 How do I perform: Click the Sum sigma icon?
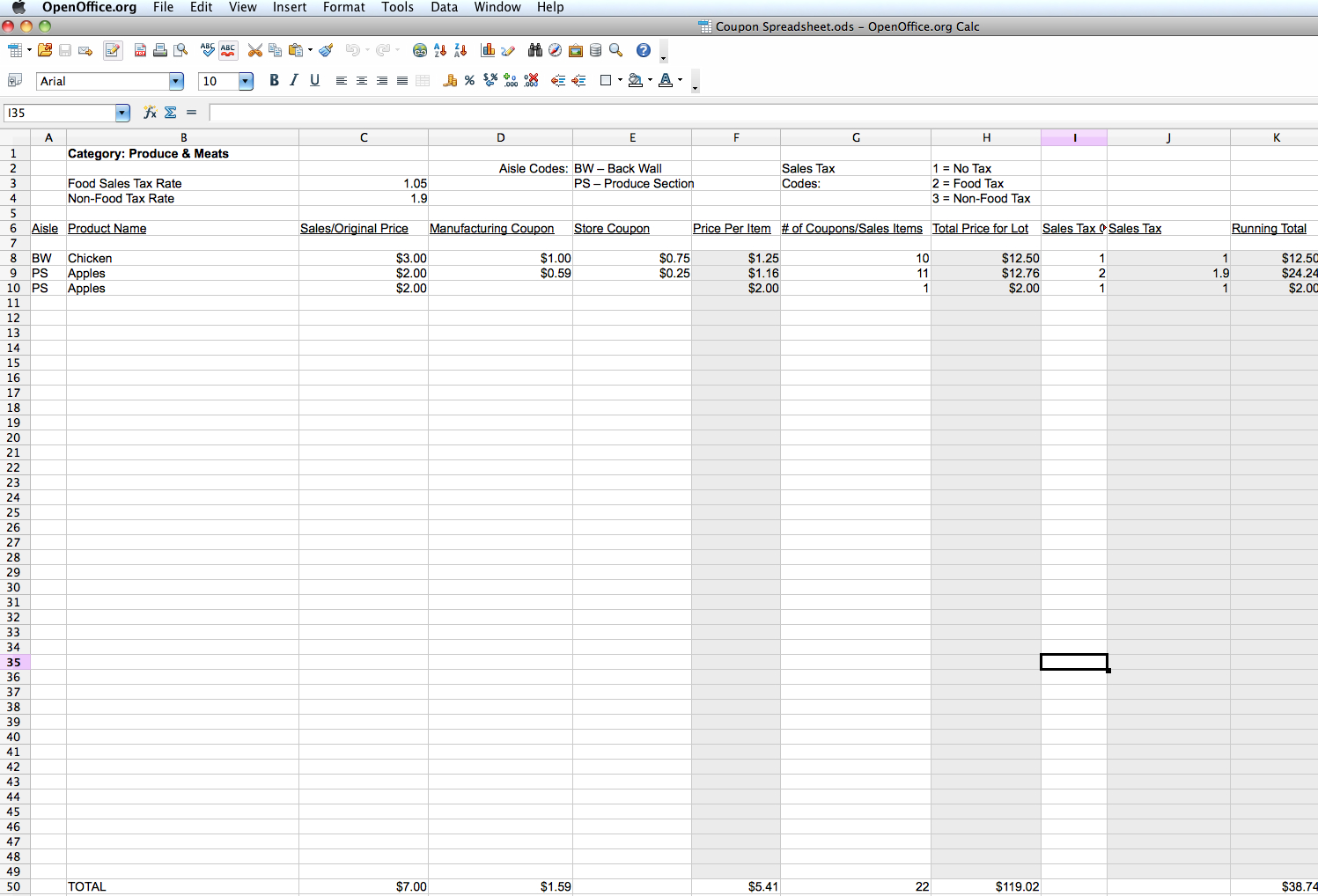171,113
